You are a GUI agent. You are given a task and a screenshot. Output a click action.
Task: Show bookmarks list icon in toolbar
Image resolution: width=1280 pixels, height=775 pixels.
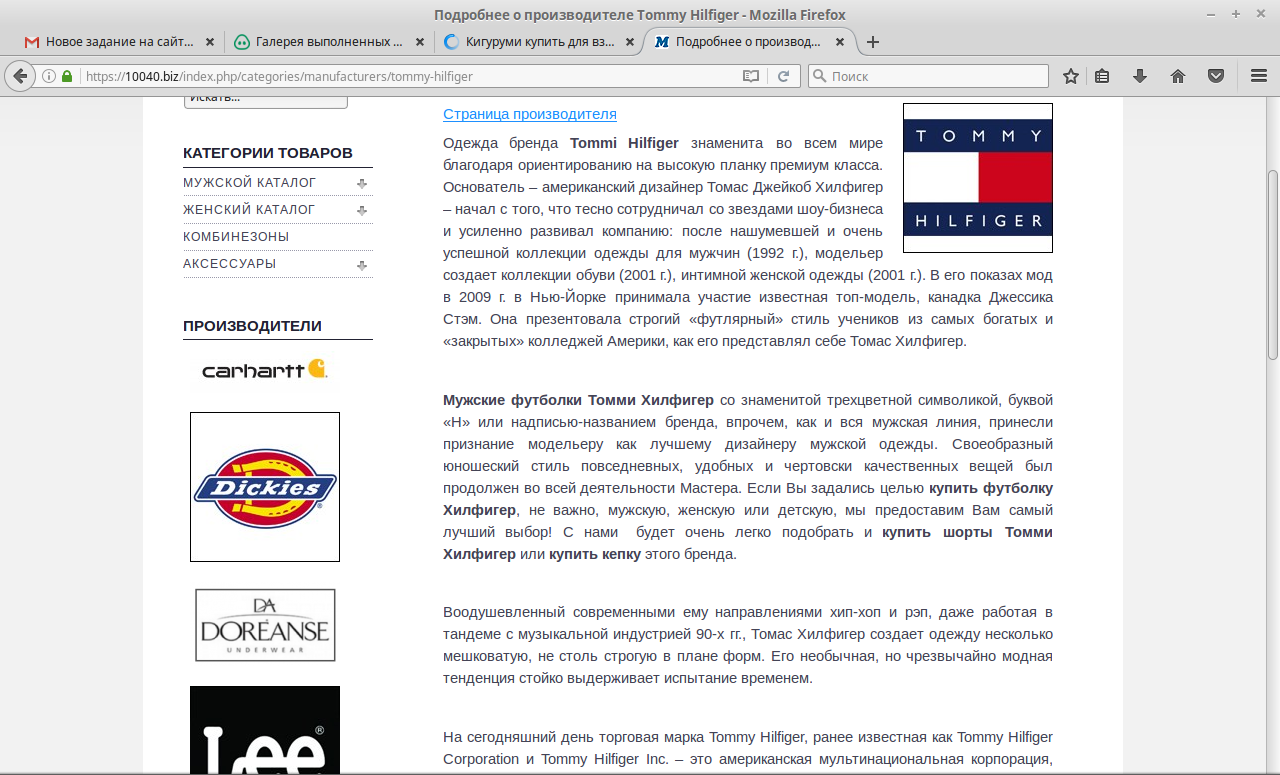tap(1102, 76)
